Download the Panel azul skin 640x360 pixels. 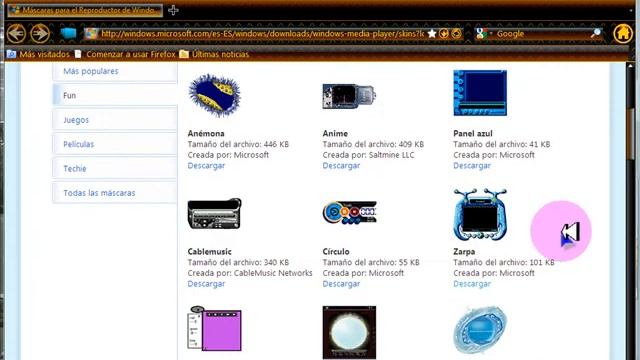coord(472,166)
